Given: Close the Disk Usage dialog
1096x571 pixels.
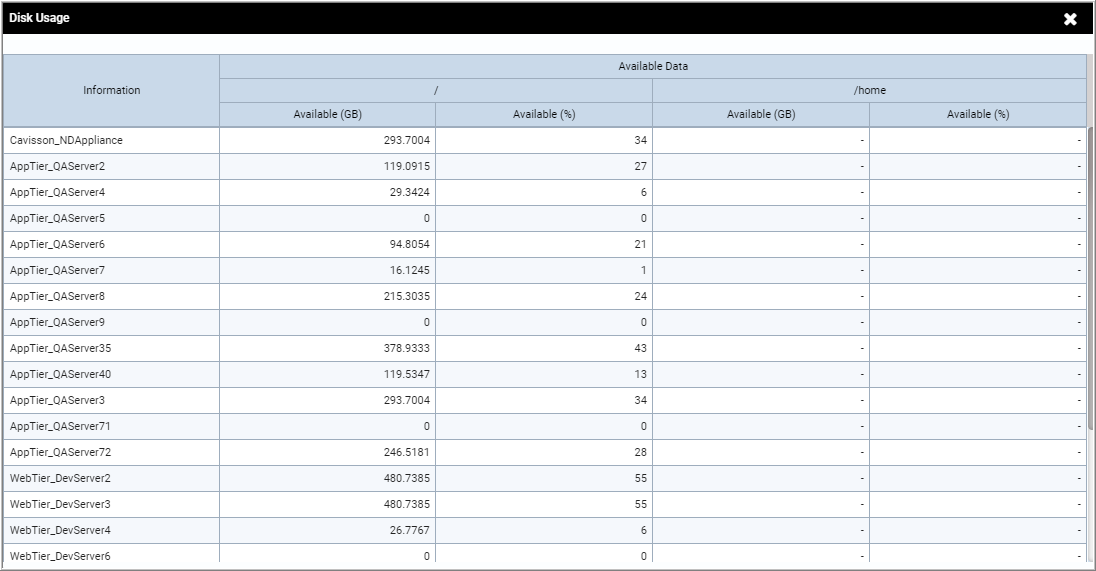Looking at the screenshot, I should pyautogui.click(x=1070, y=19).
